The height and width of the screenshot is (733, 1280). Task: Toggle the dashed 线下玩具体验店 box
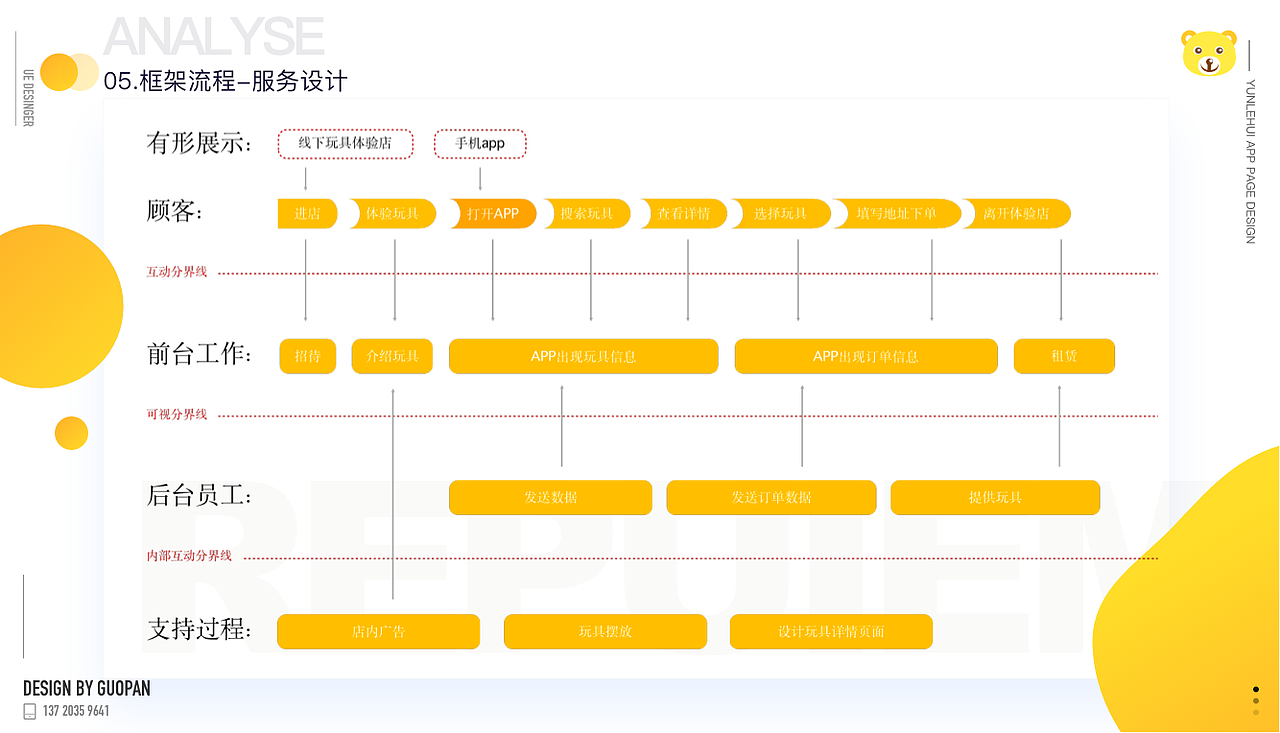[x=346, y=143]
